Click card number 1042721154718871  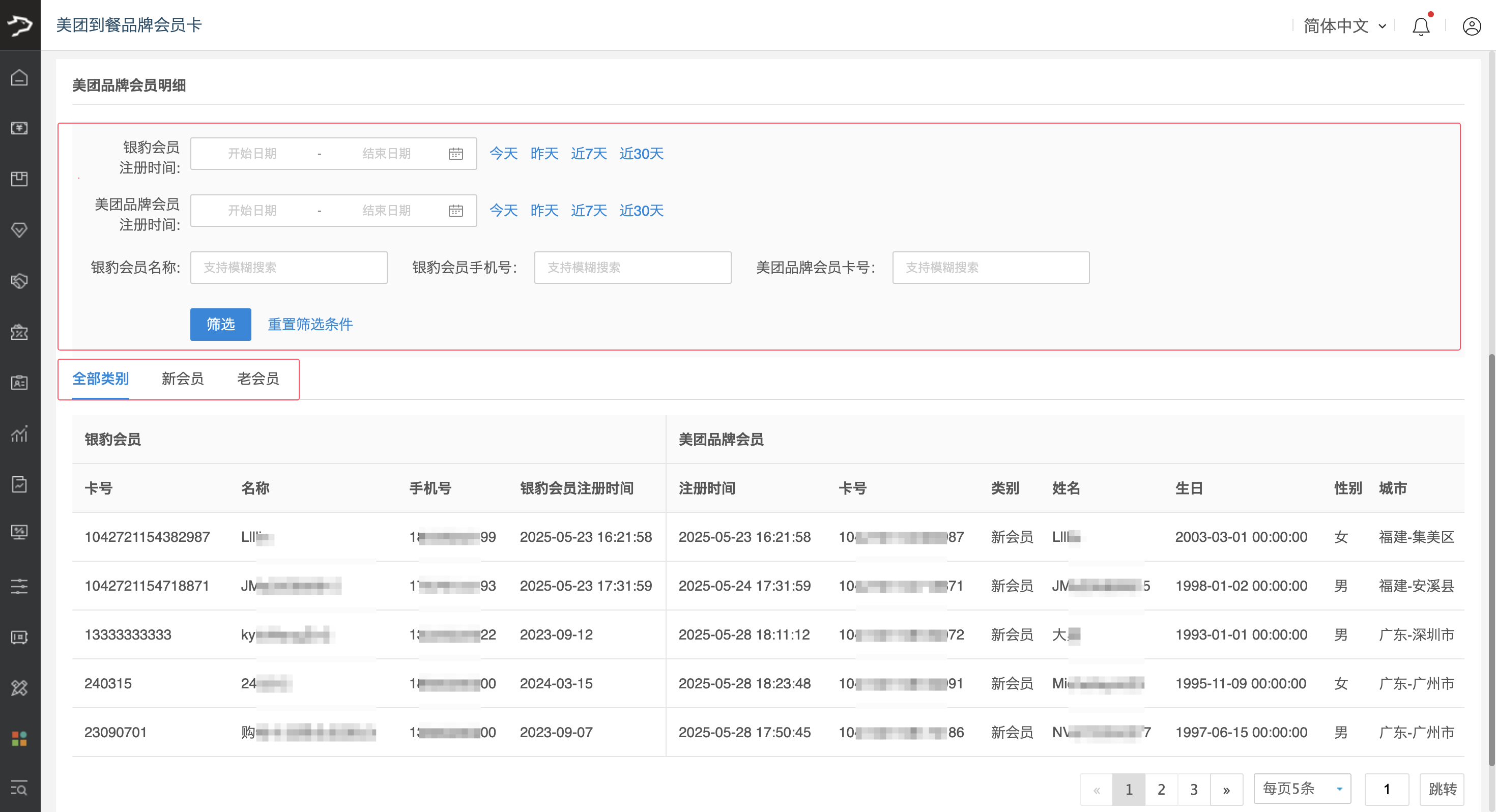tap(147, 586)
